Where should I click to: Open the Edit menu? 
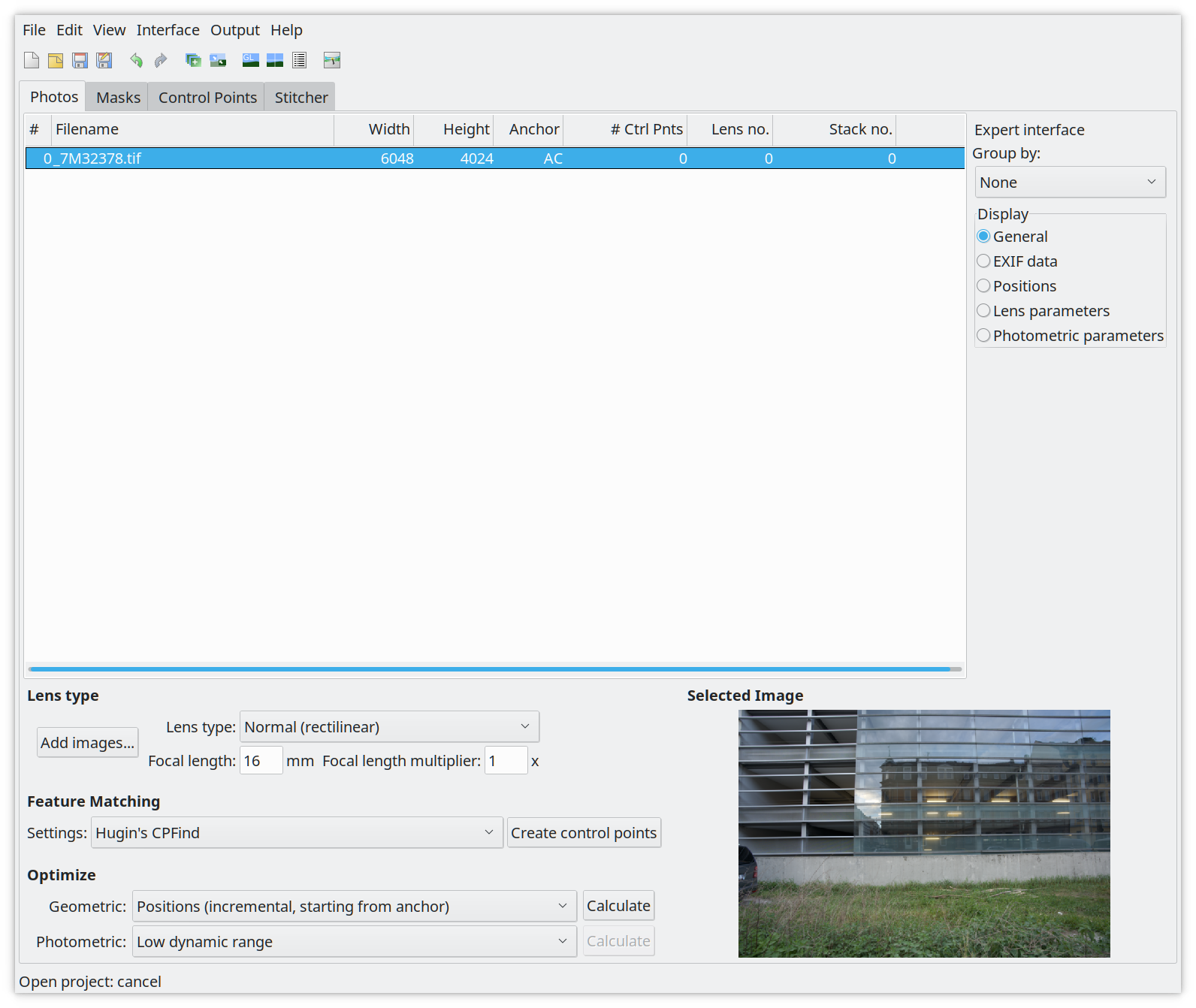[69, 30]
